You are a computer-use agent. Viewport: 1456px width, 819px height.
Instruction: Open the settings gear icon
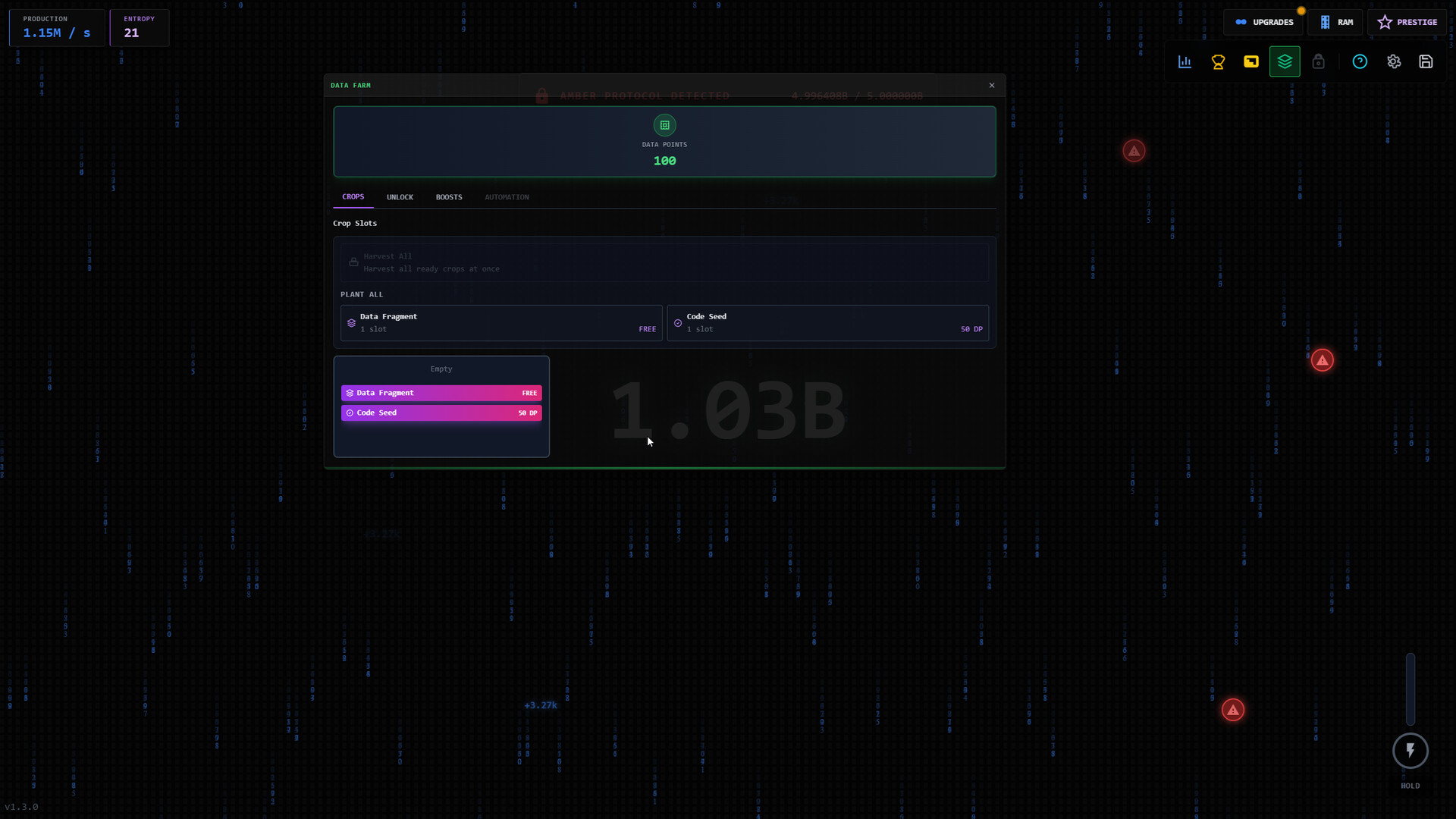pos(1394,61)
